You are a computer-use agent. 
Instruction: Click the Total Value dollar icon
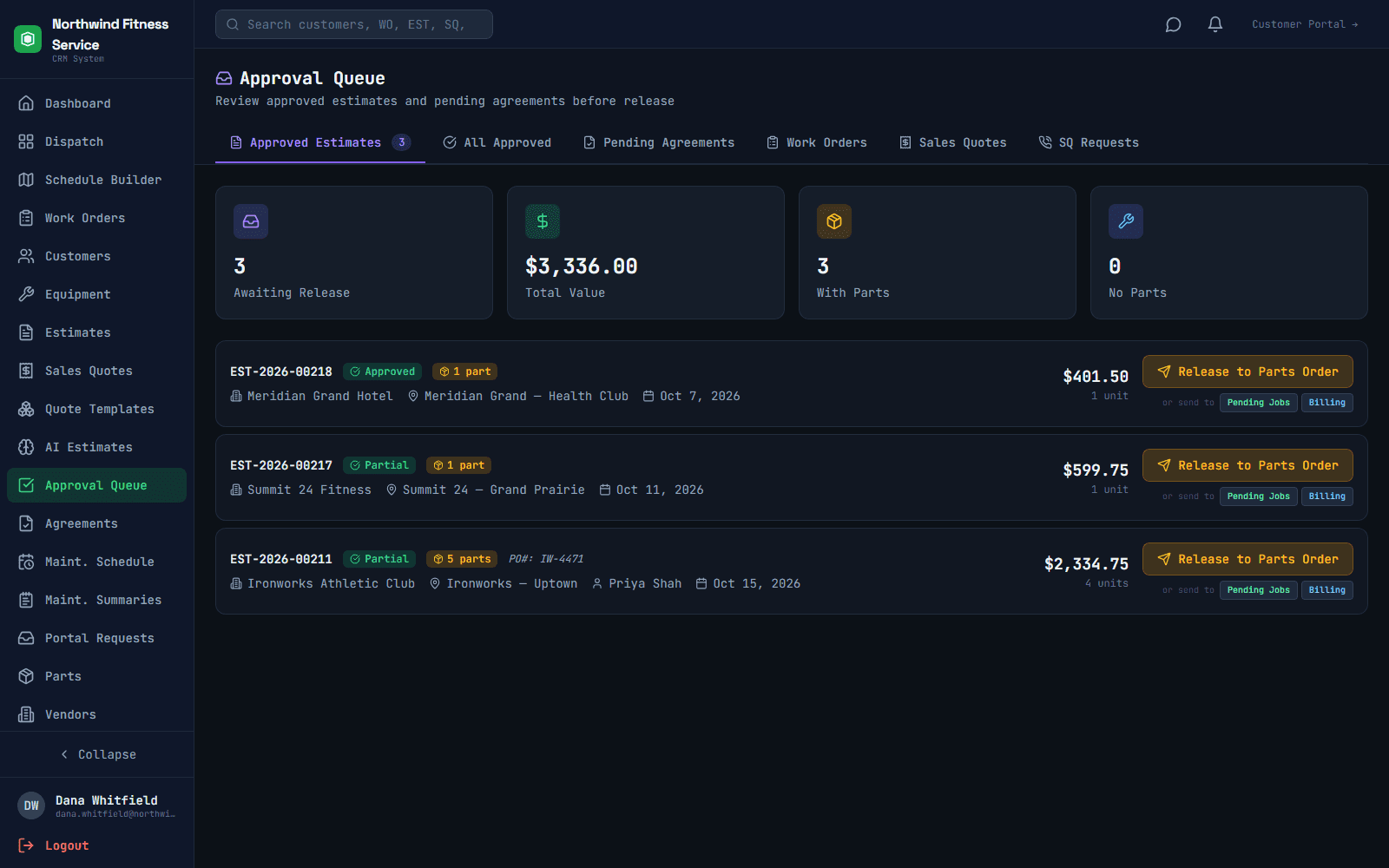(x=543, y=221)
